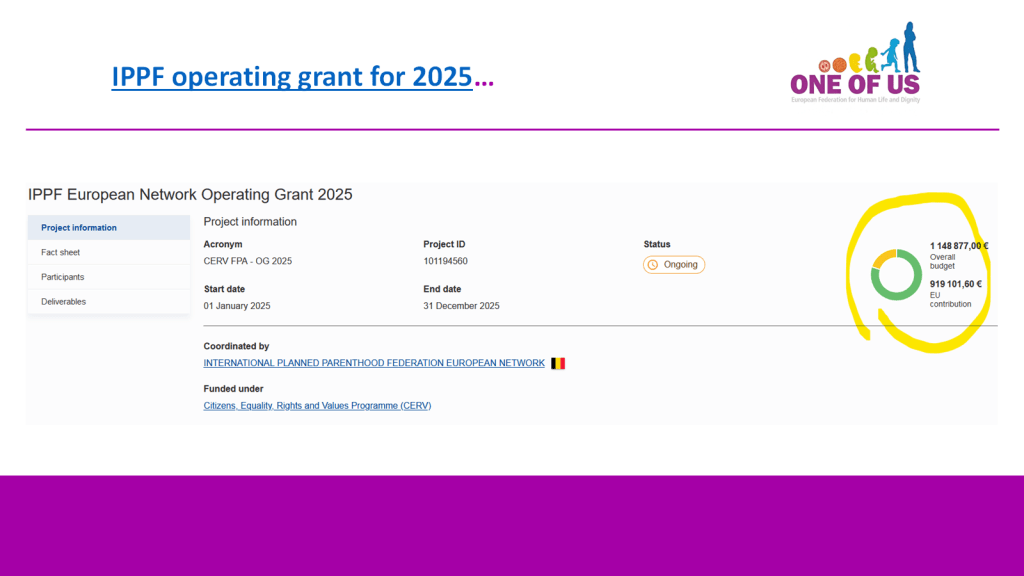Click the clock icon in the Ongoing badge
The image size is (1024, 576).
tap(653, 265)
